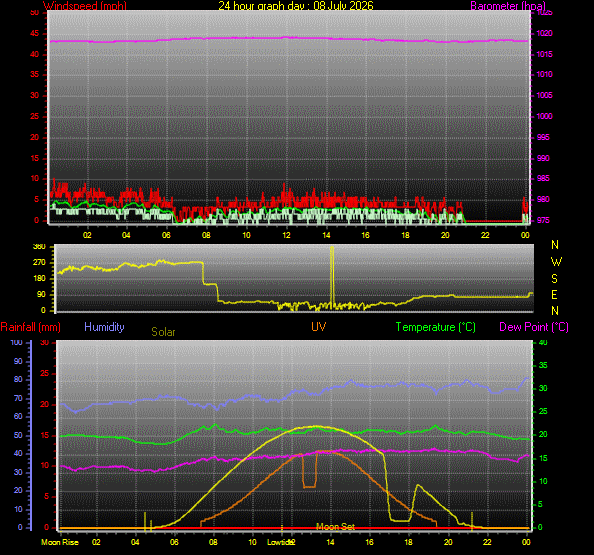
Task: Click the Lowtide label on time axis
Action: click(x=279, y=542)
